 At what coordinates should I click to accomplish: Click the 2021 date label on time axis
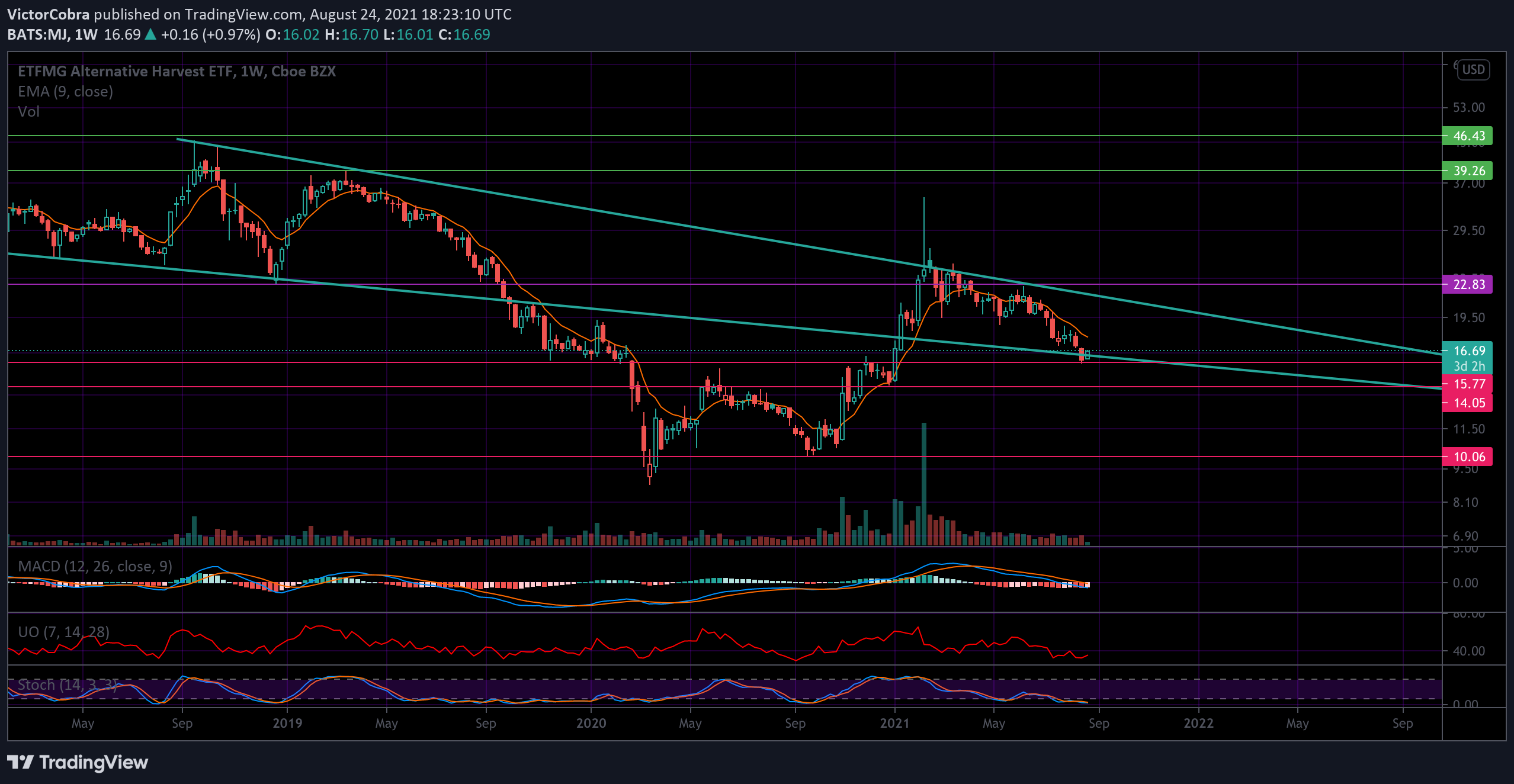click(x=894, y=723)
